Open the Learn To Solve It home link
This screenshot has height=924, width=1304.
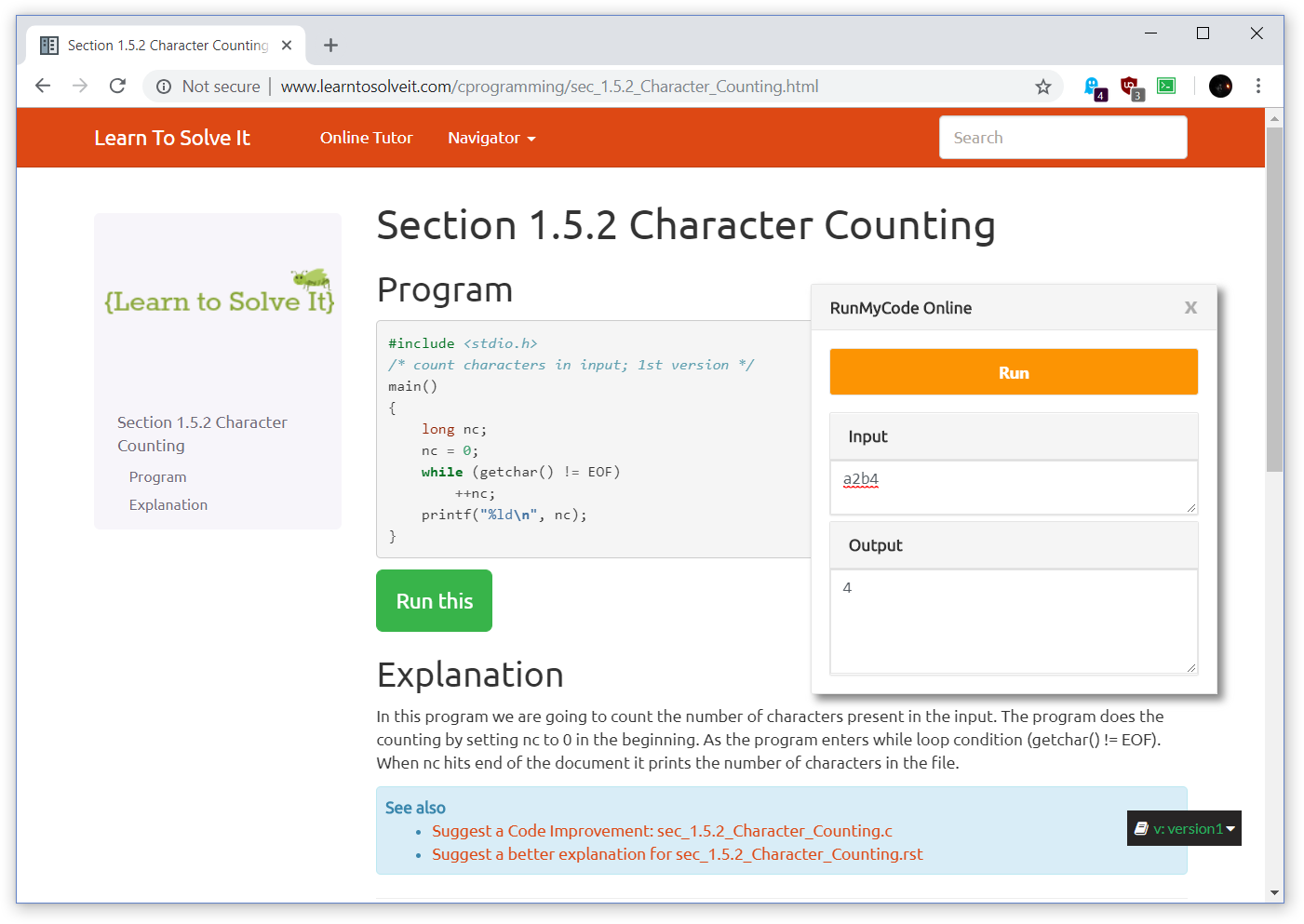point(172,138)
